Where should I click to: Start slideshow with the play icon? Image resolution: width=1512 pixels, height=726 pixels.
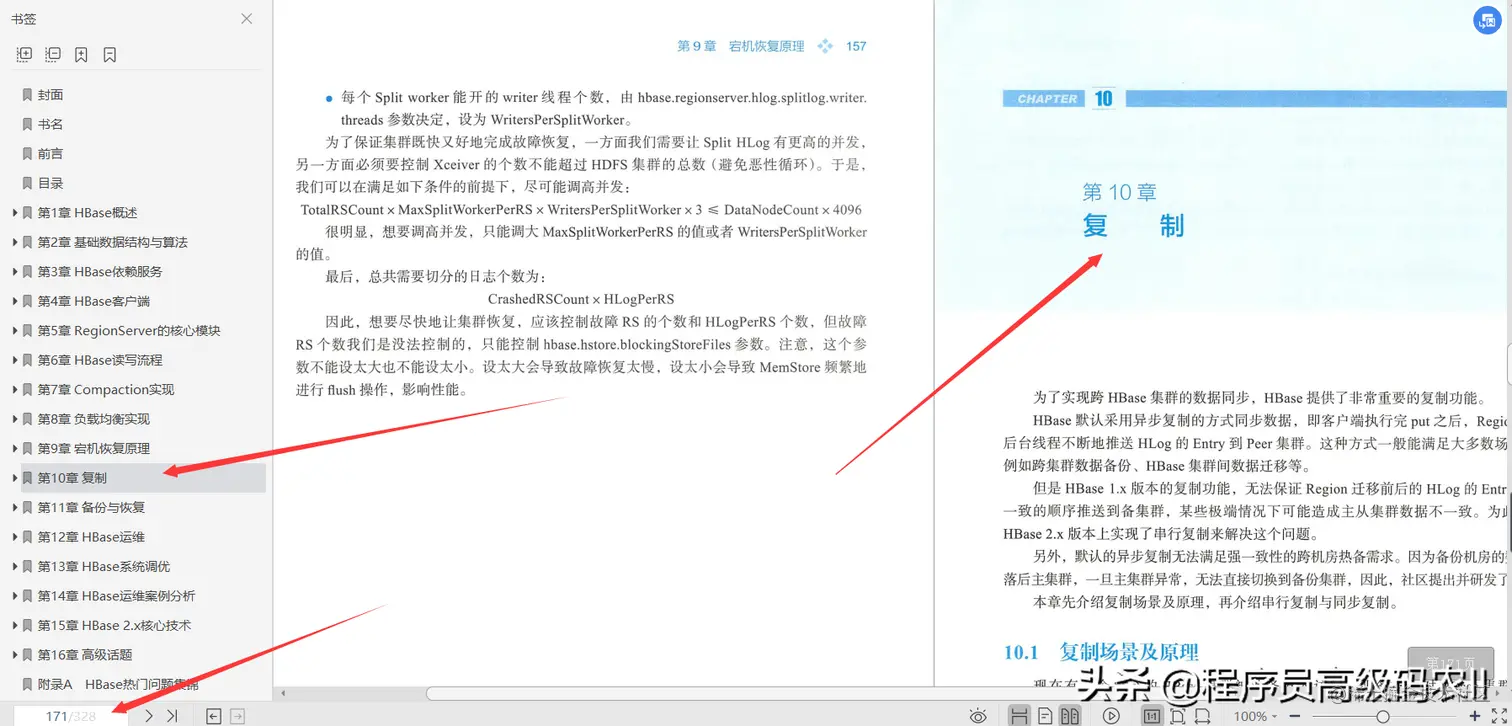pos(1110,715)
